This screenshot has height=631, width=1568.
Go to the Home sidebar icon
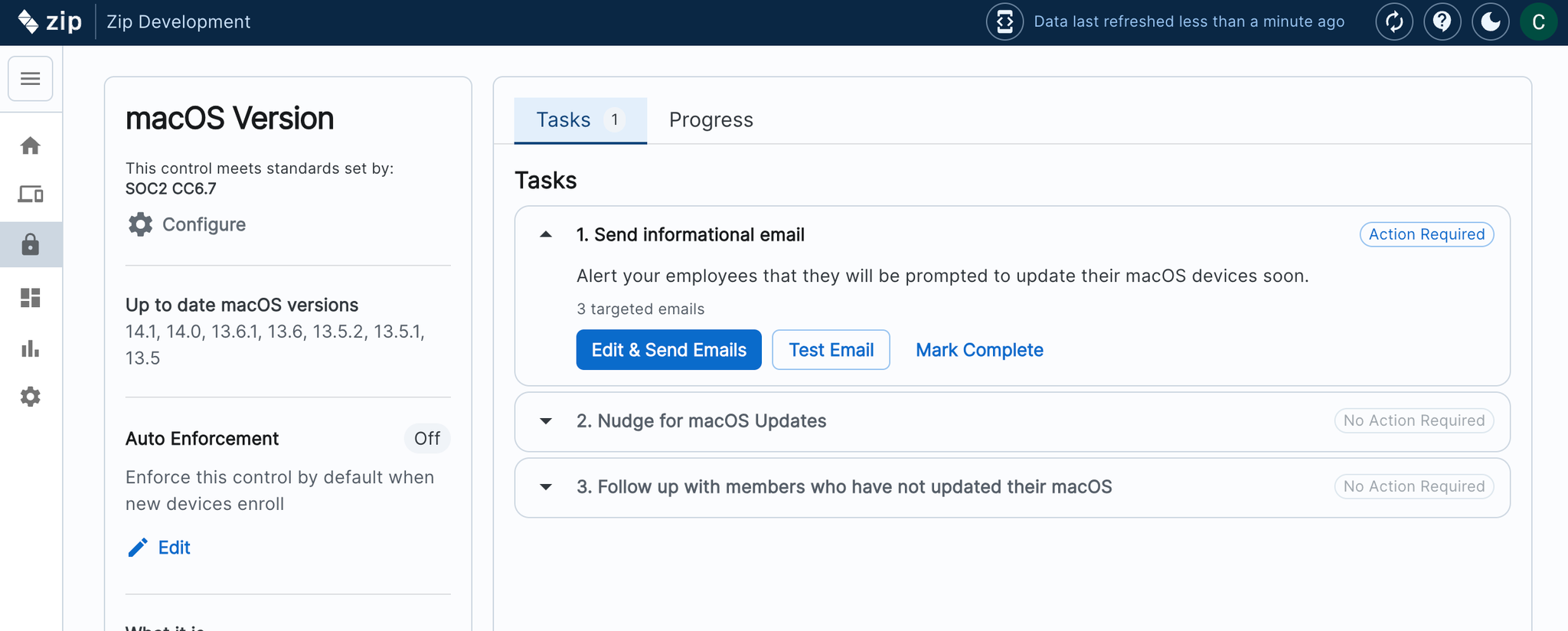pyautogui.click(x=31, y=145)
